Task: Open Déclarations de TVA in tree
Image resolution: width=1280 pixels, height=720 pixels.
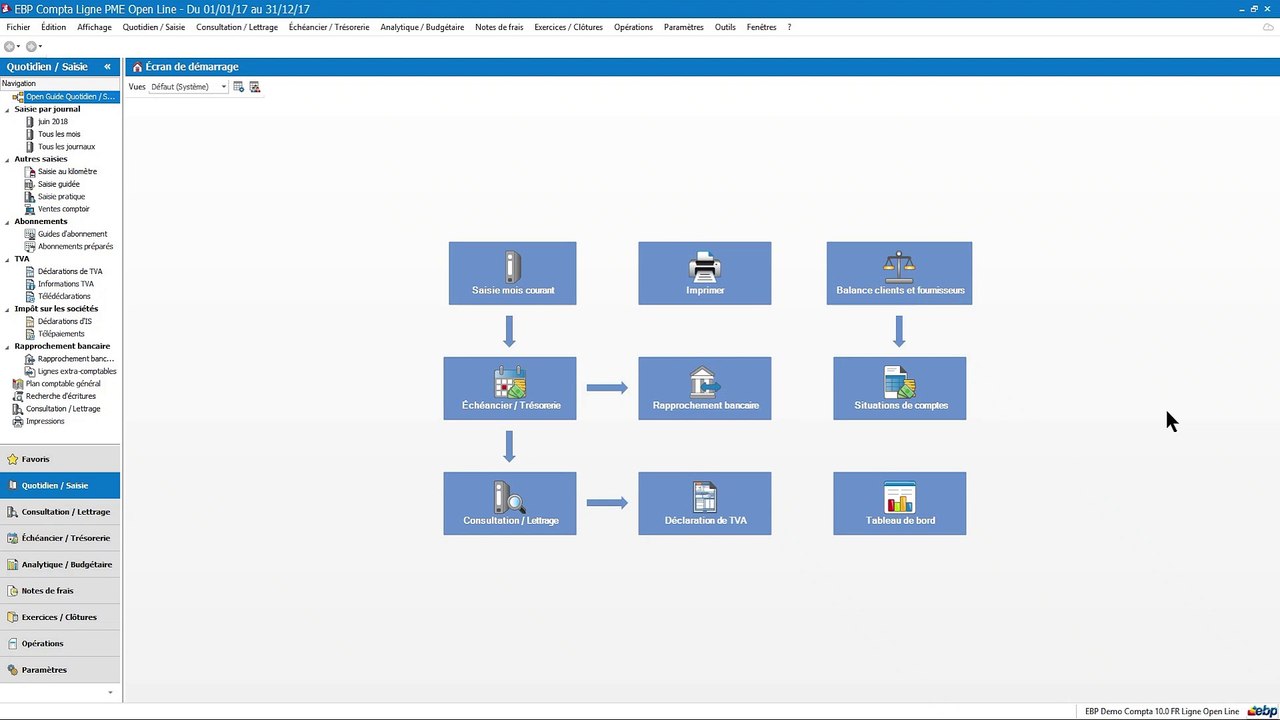Action: (70, 272)
